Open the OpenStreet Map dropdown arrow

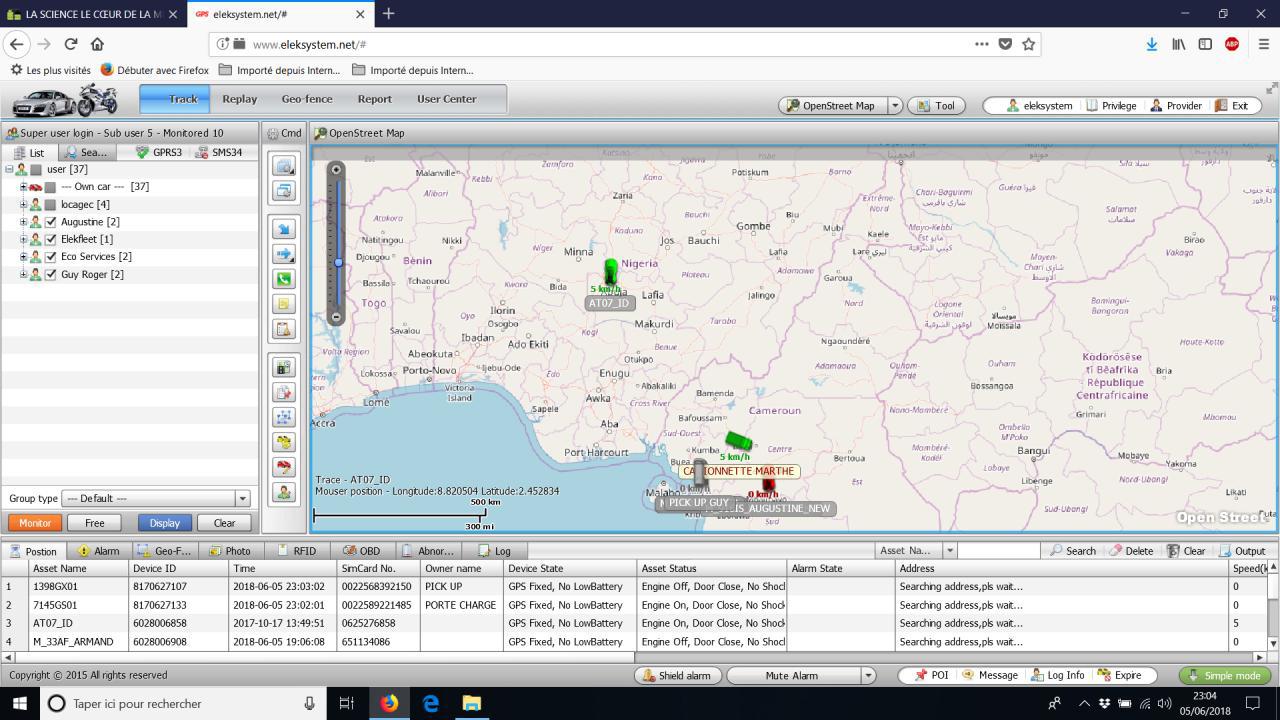(895, 106)
